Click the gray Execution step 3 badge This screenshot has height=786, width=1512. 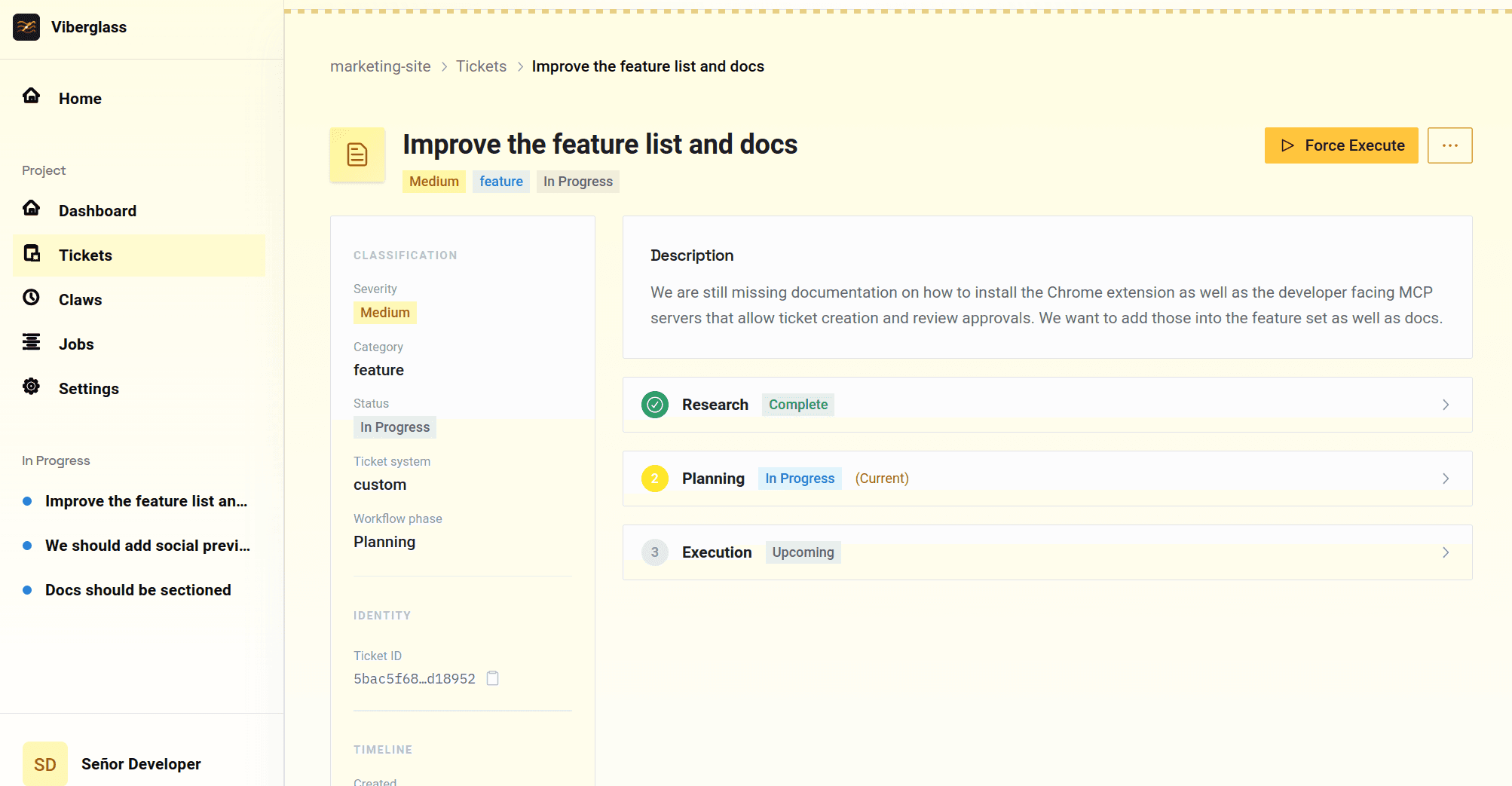coord(655,552)
